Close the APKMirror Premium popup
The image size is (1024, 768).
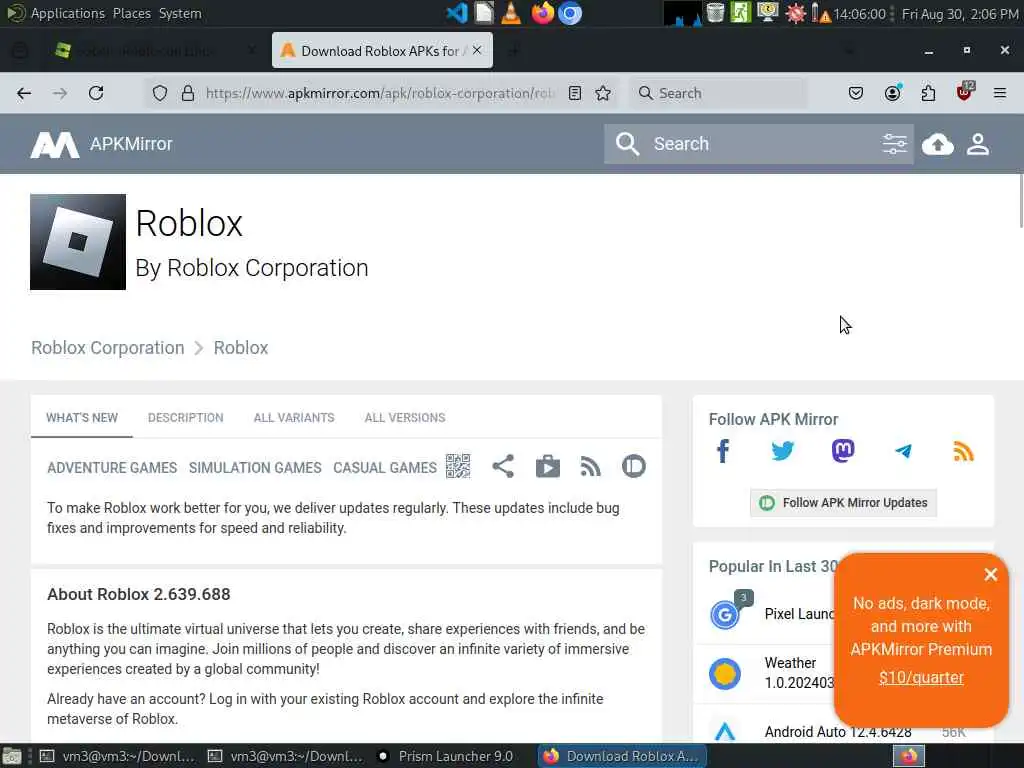[x=991, y=574]
